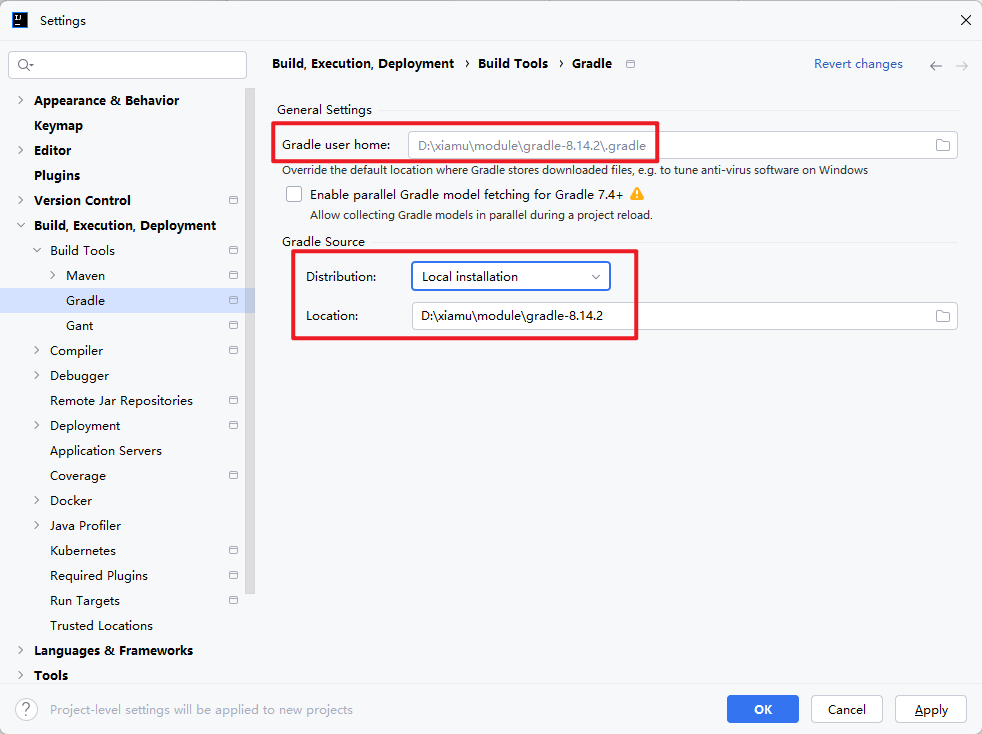Screen dimensions: 982x734
Task: Expand the Version Control section
Action: pos(21,200)
